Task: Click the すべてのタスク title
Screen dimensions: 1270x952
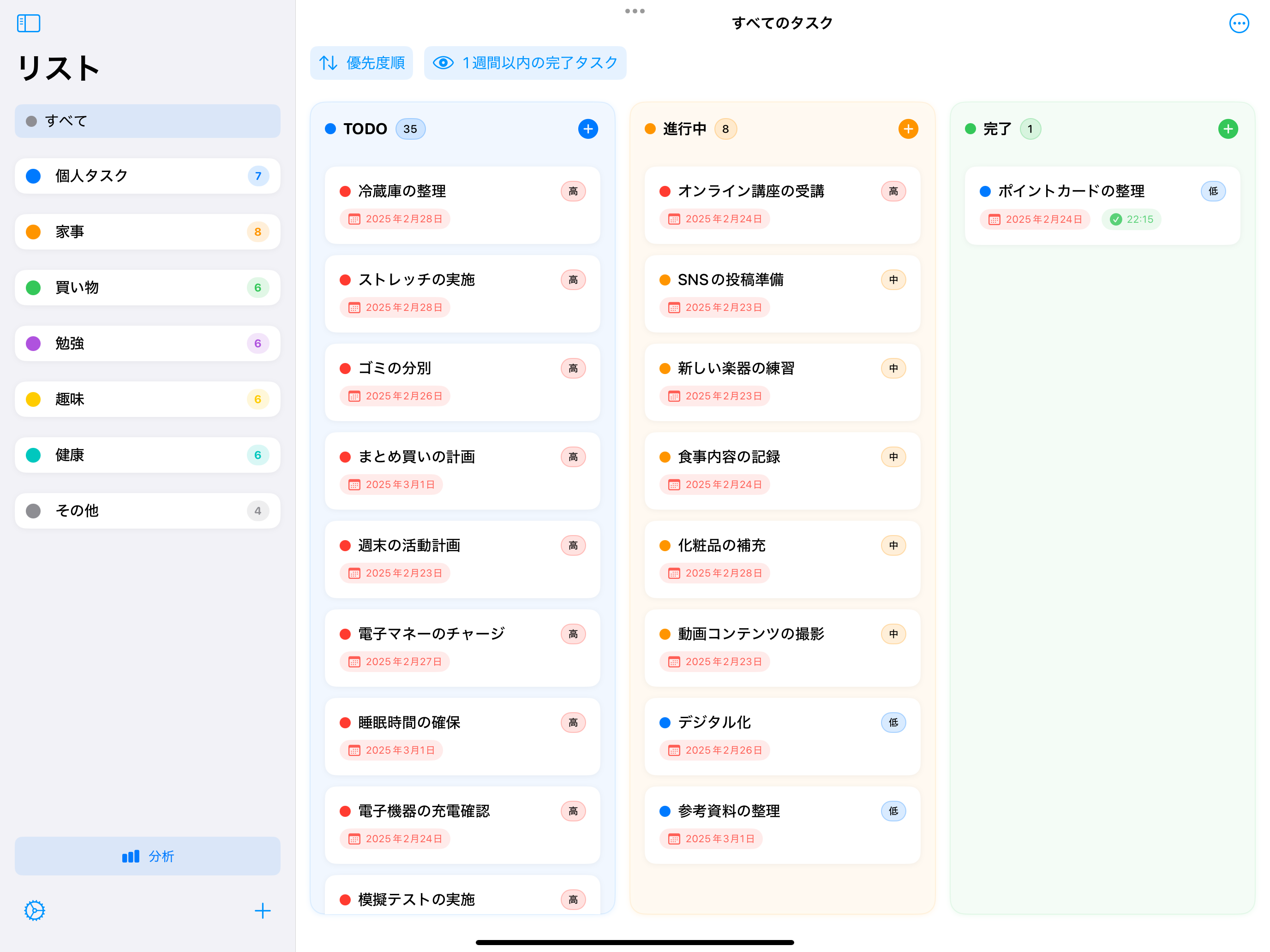Action: [782, 23]
